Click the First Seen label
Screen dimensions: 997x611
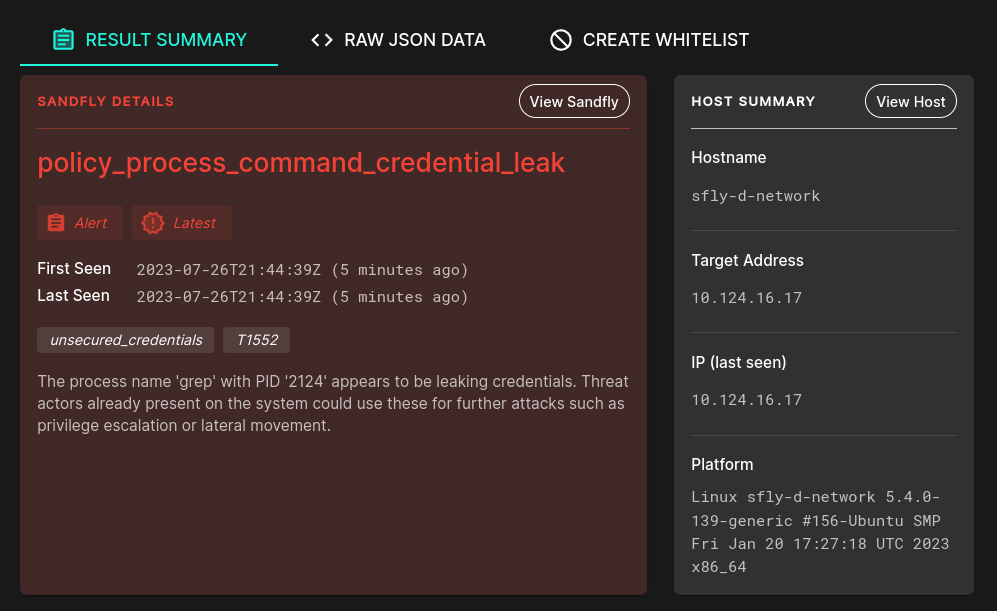[x=74, y=268]
